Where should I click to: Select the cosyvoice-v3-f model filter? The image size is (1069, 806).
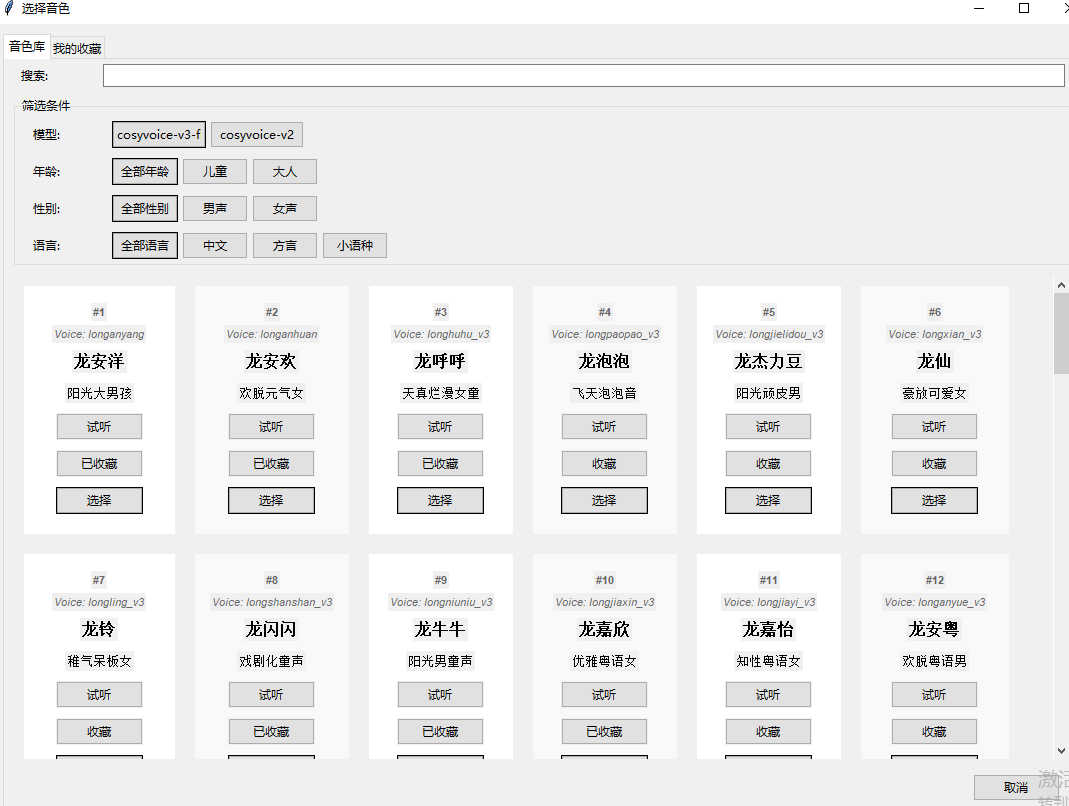pos(159,135)
